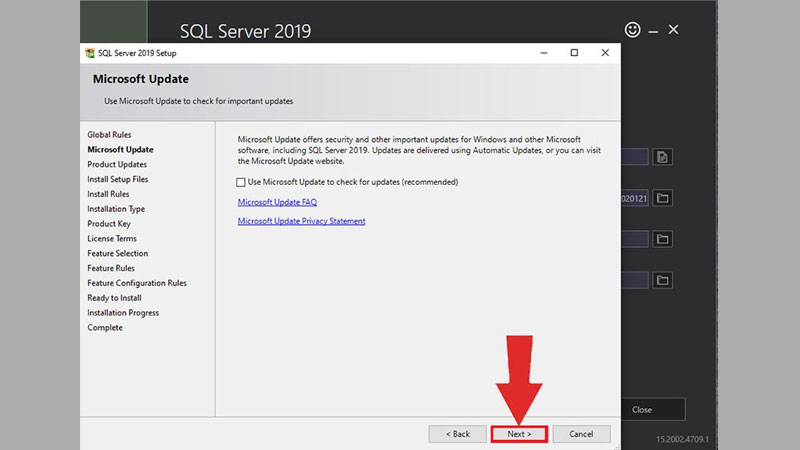Select Install Setup Files step
Screen dimensions: 800x450
tap(117, 179)
